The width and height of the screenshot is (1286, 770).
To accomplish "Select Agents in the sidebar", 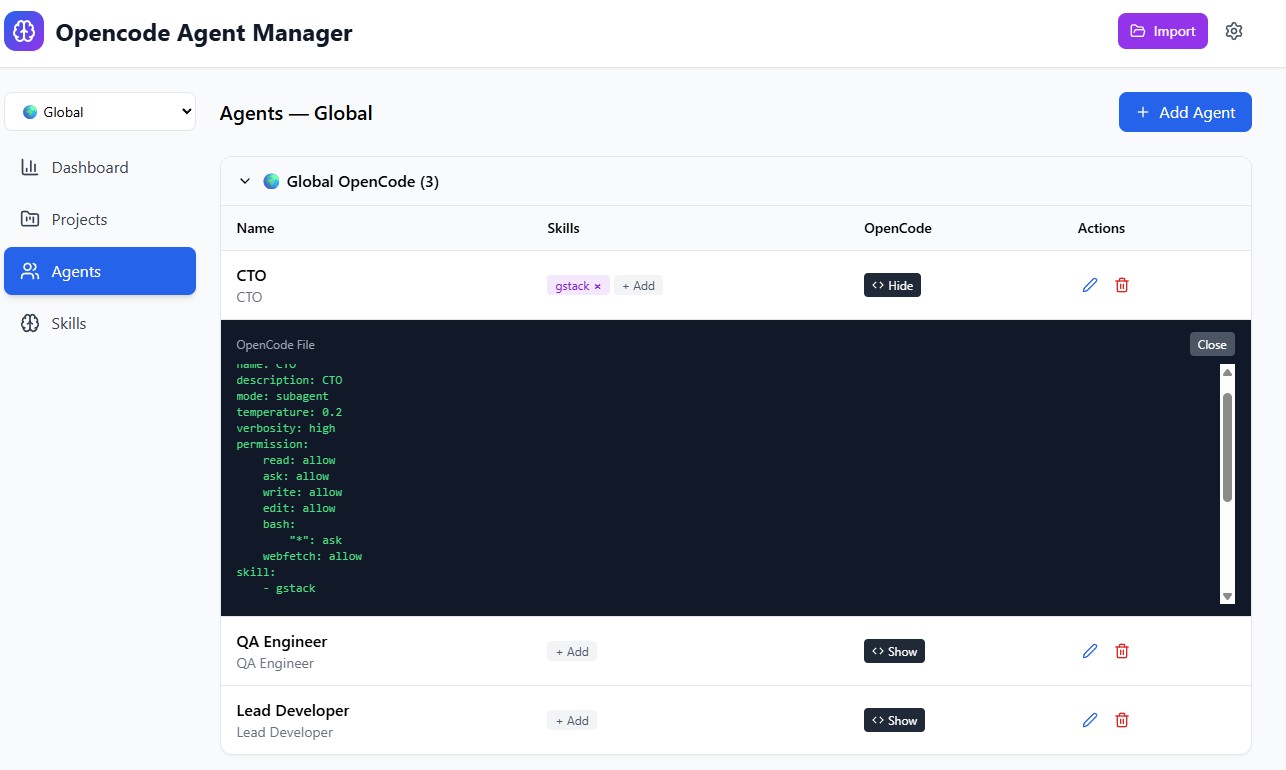I will [x=100, y=271].
